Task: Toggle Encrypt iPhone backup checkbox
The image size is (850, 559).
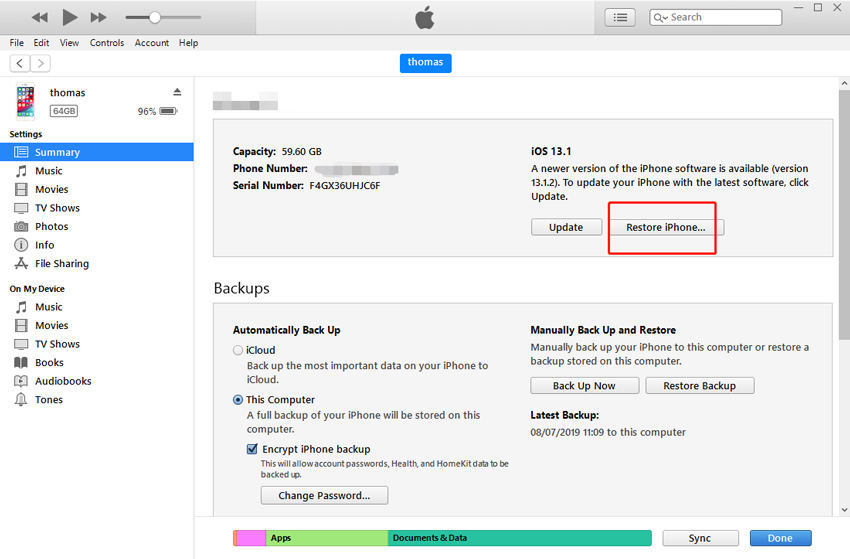Action: tap(252, 449)
